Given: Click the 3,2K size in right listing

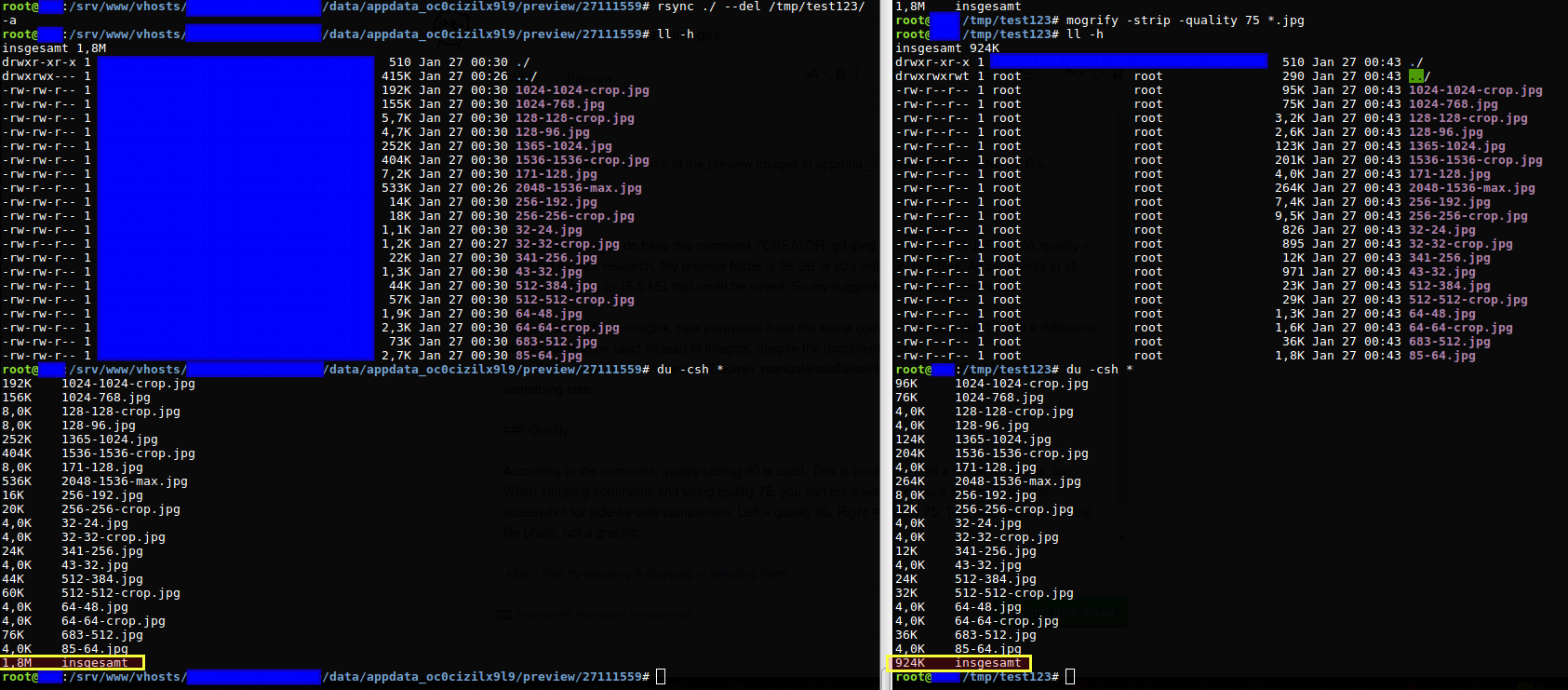Looking at the screenshot, I should (1290, 118).
